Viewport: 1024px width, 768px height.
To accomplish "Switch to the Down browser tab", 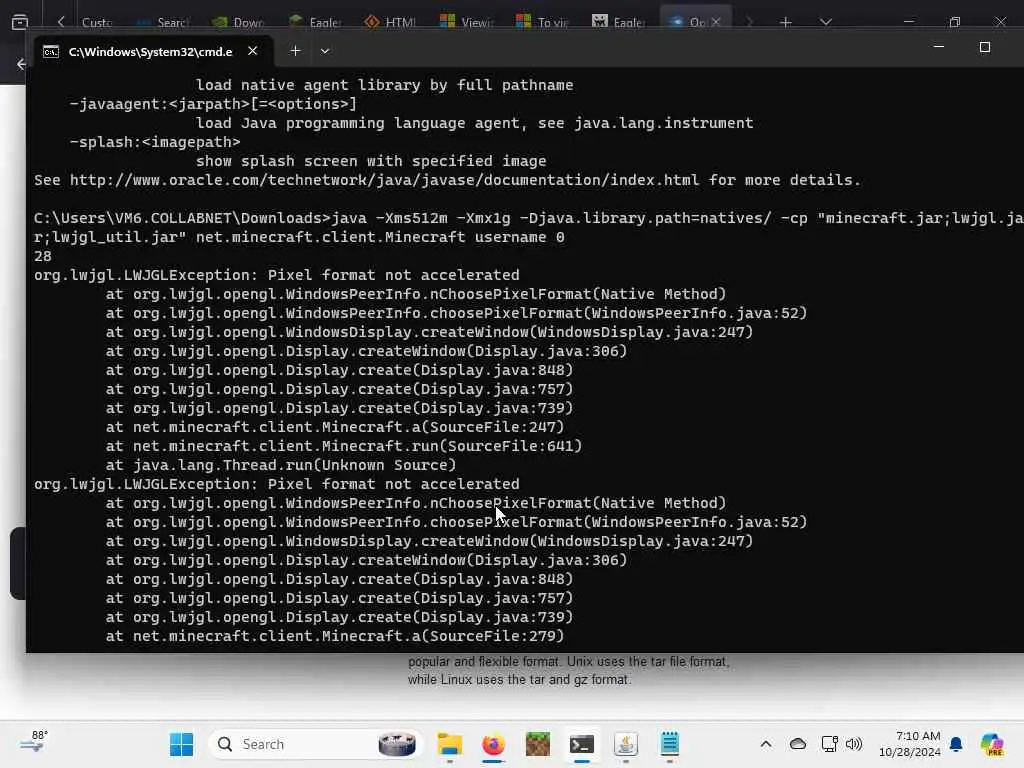I will tap(239, 22).
